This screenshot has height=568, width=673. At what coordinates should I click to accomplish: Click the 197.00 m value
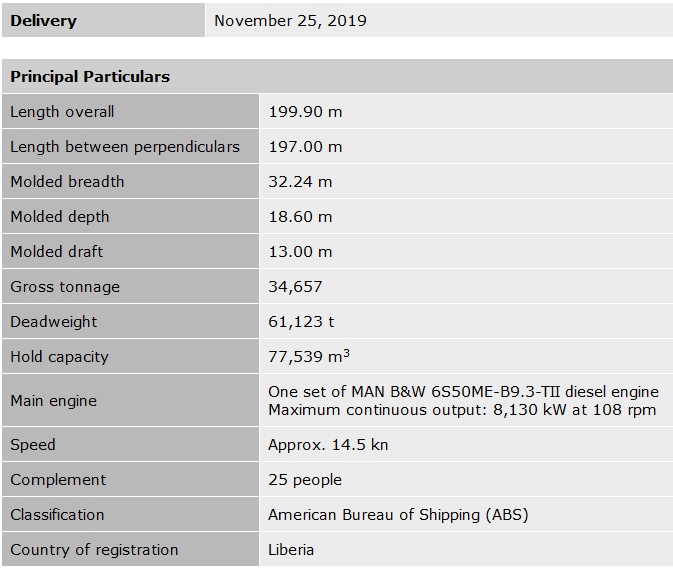(x=305, y=147)
